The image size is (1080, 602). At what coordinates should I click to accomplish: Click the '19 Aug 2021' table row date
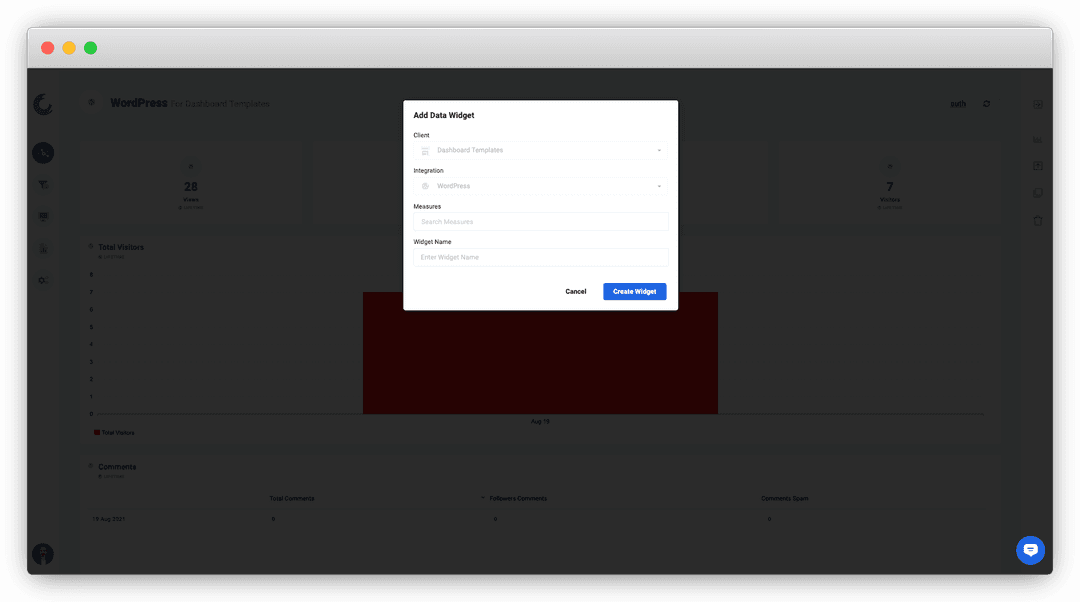click(109, 519)
